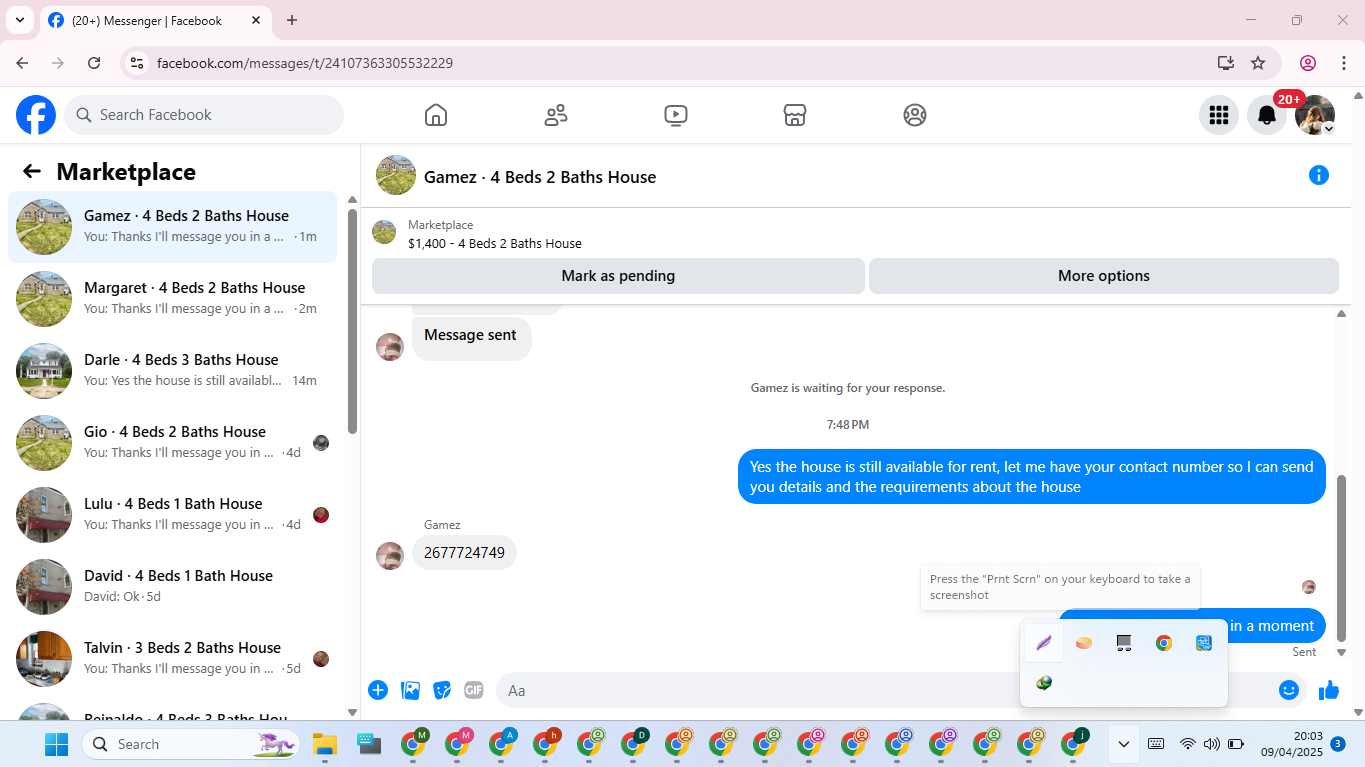Screen dimensions: 1365x767
Task: Send a thumbs-up like
Action: (x=1329, y=690)
